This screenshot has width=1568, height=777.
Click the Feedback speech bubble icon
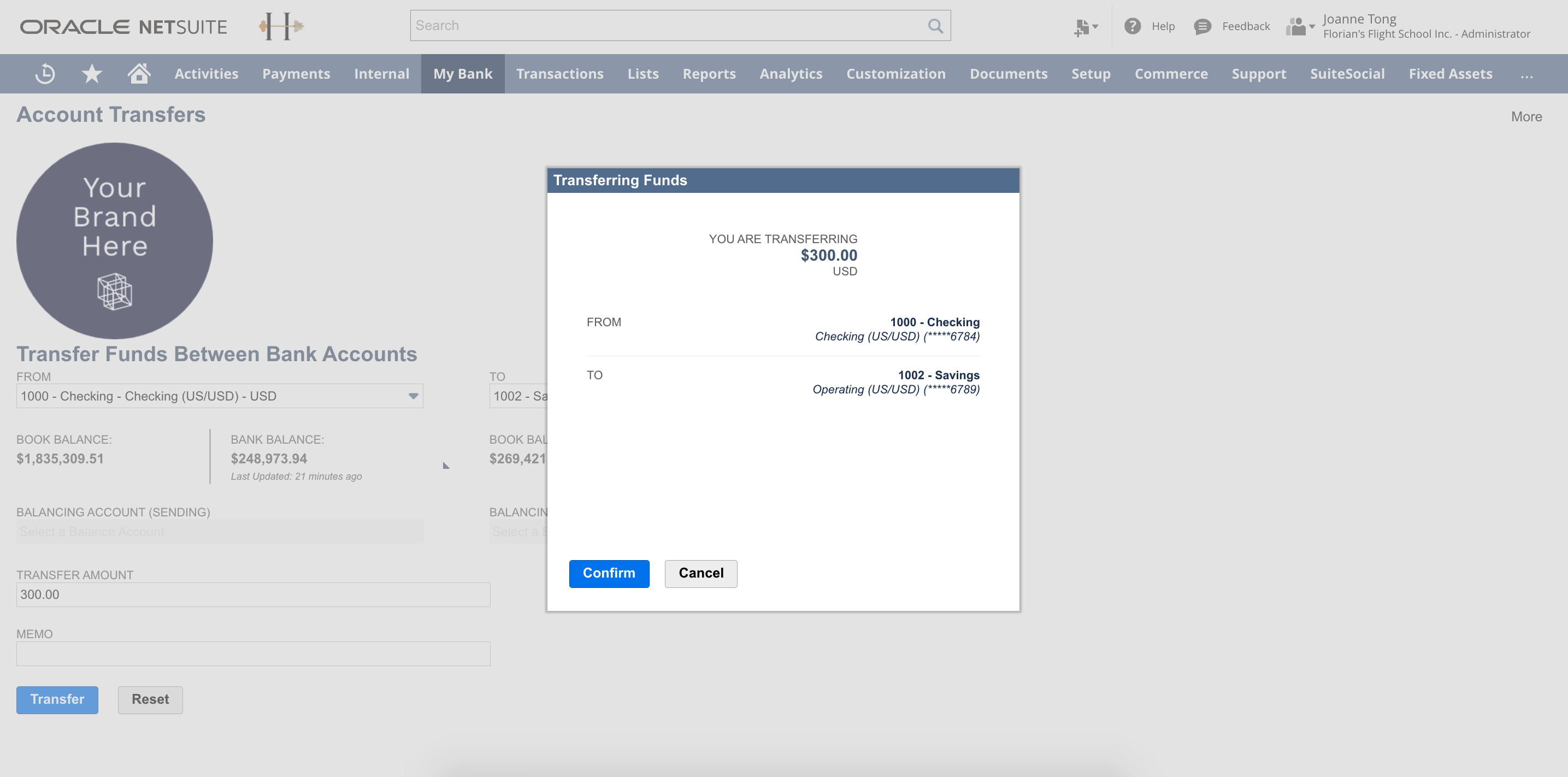[x=1202, y=26]
